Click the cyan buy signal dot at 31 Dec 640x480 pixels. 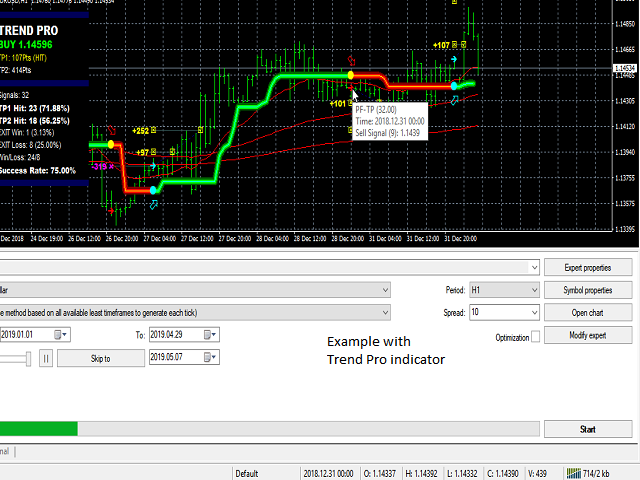tap(454, 86)
